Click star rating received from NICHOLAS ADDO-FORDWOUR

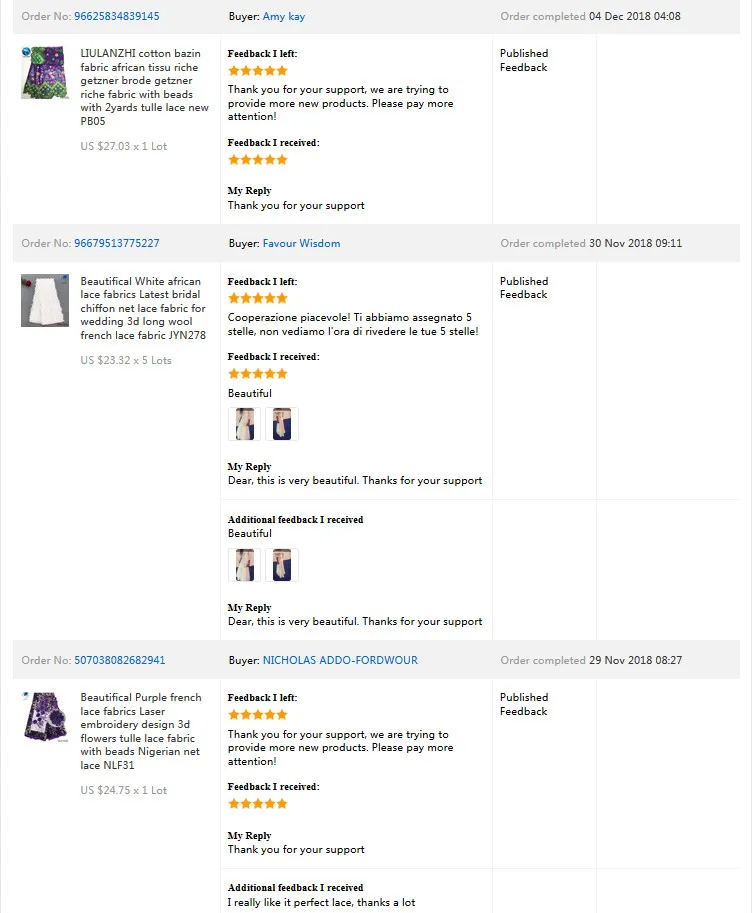pos(258,804)
